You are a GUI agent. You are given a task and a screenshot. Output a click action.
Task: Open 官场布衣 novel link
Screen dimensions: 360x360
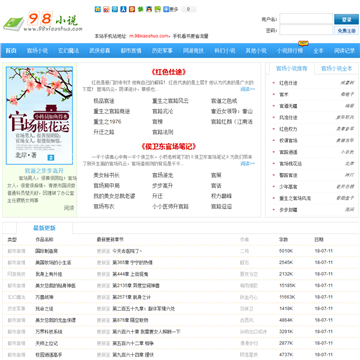click(x=104, y=207)
